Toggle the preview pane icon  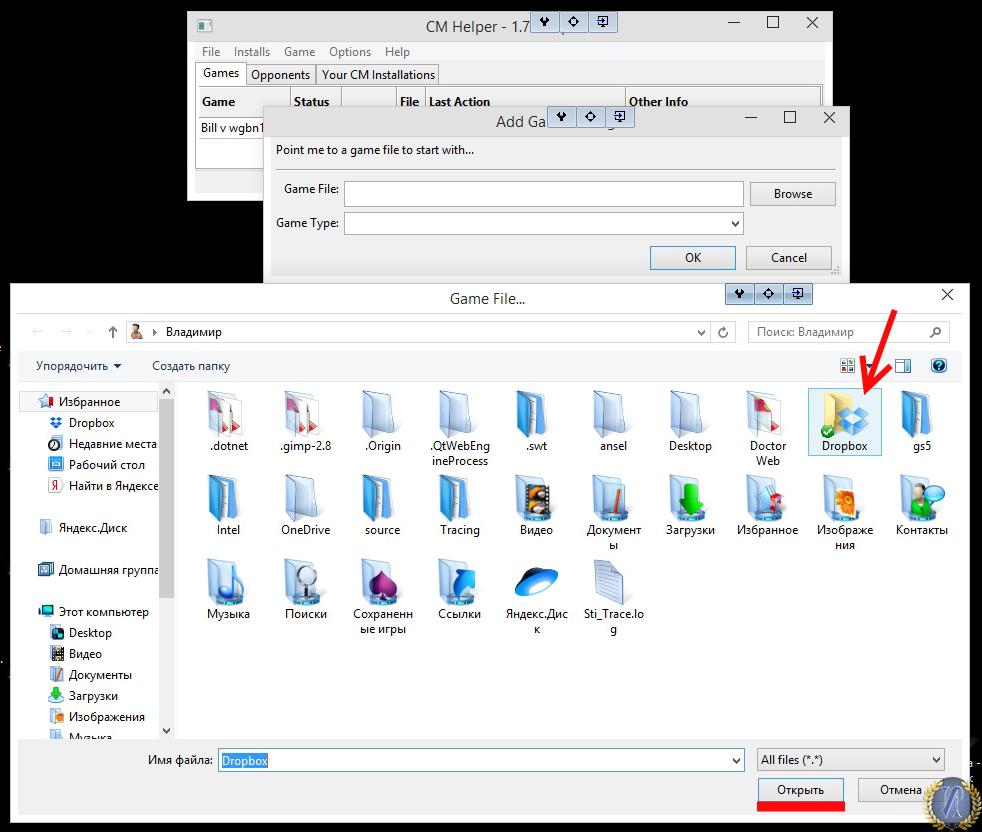coord(903,366)
